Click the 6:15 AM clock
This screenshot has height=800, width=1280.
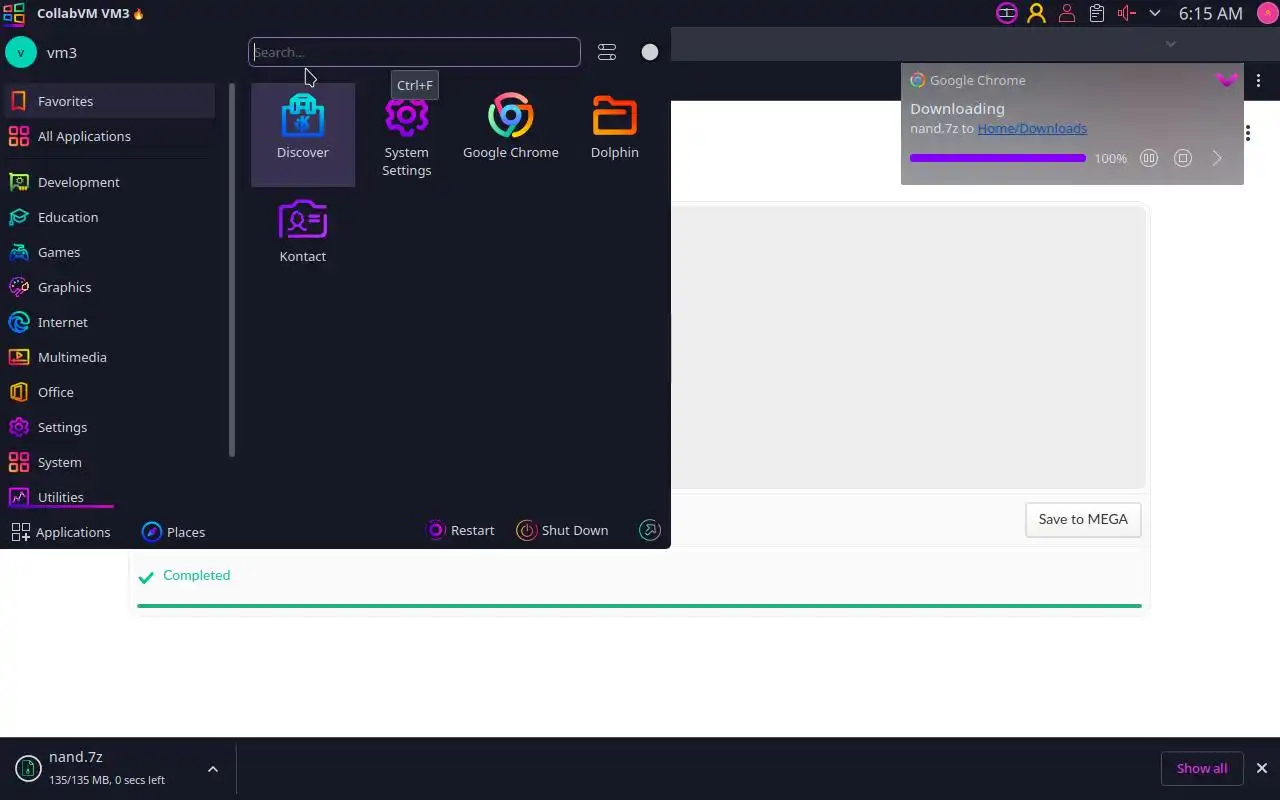point(1210,13)
